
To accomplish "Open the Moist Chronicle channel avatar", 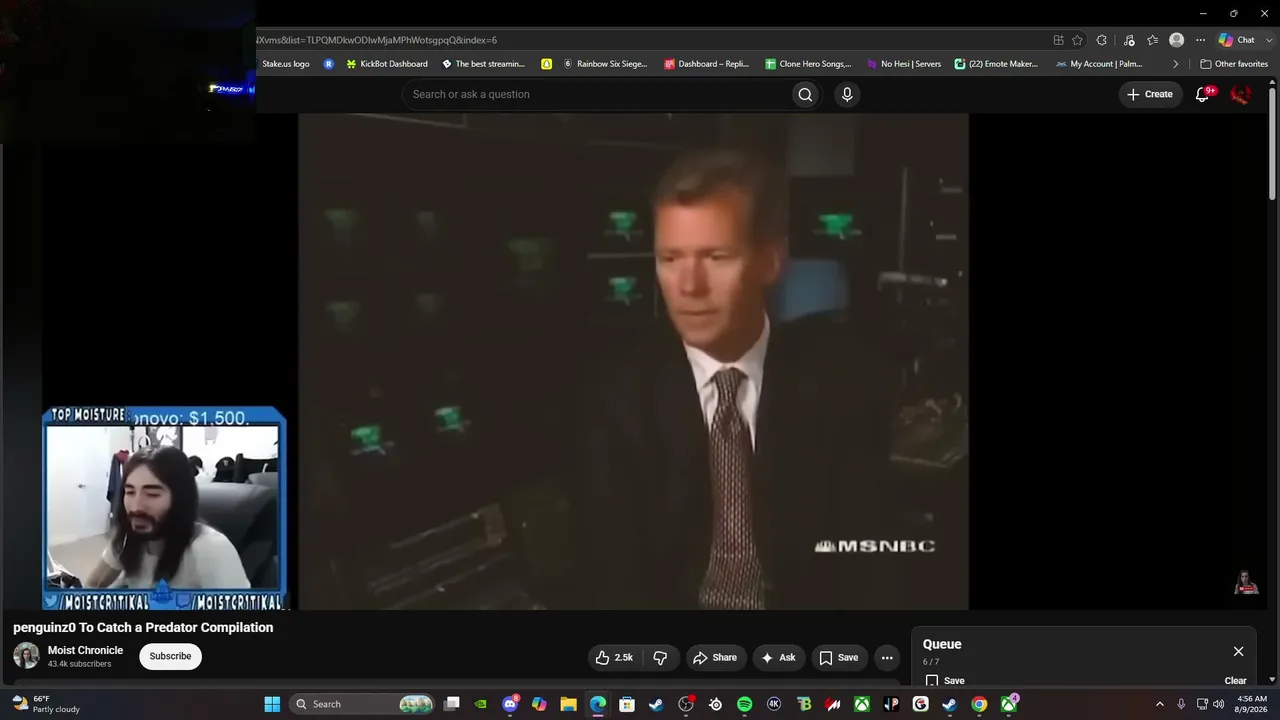I will pyautogui.click(x=26, y=656).
